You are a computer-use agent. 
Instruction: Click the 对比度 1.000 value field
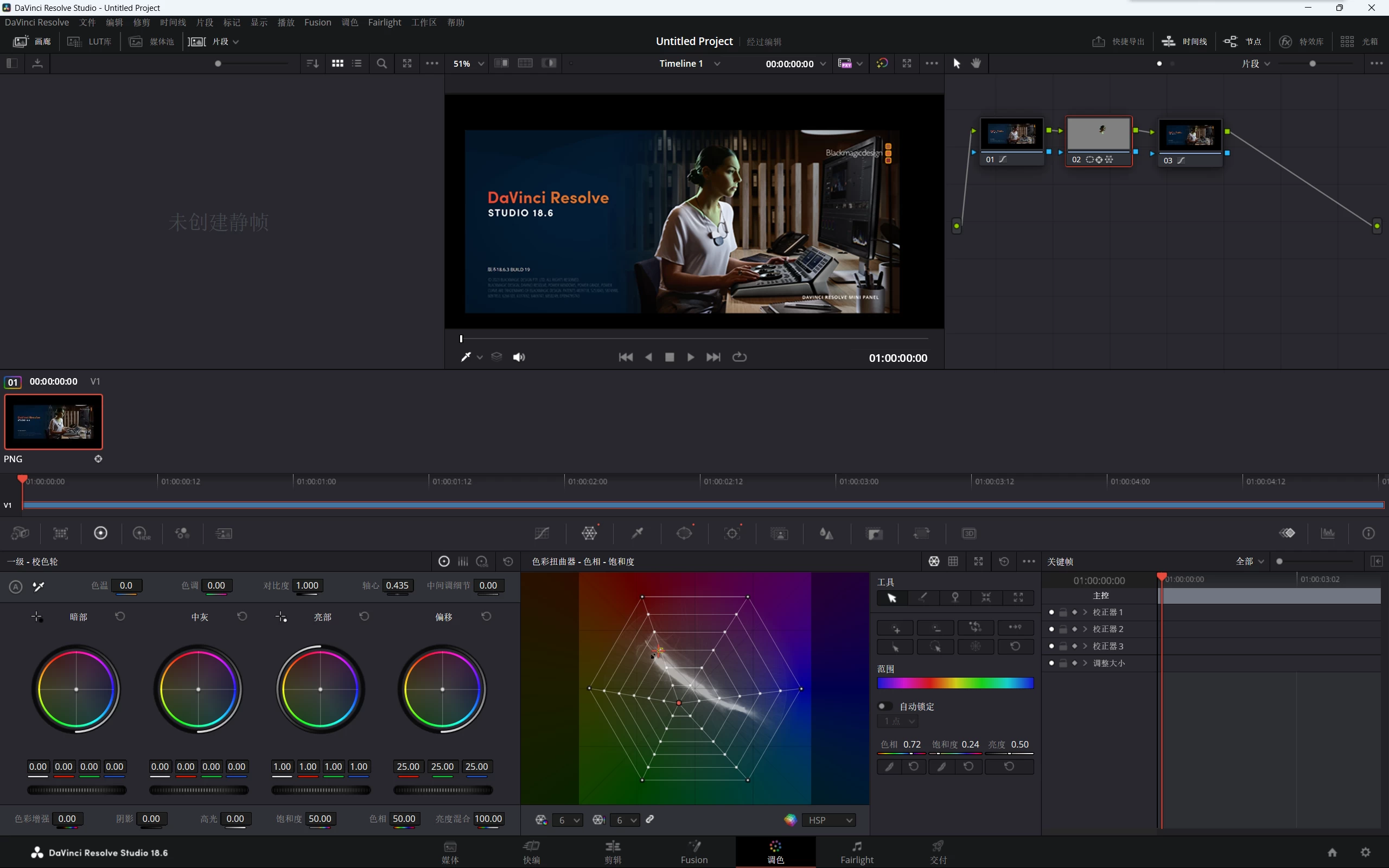tap(307, 585)
